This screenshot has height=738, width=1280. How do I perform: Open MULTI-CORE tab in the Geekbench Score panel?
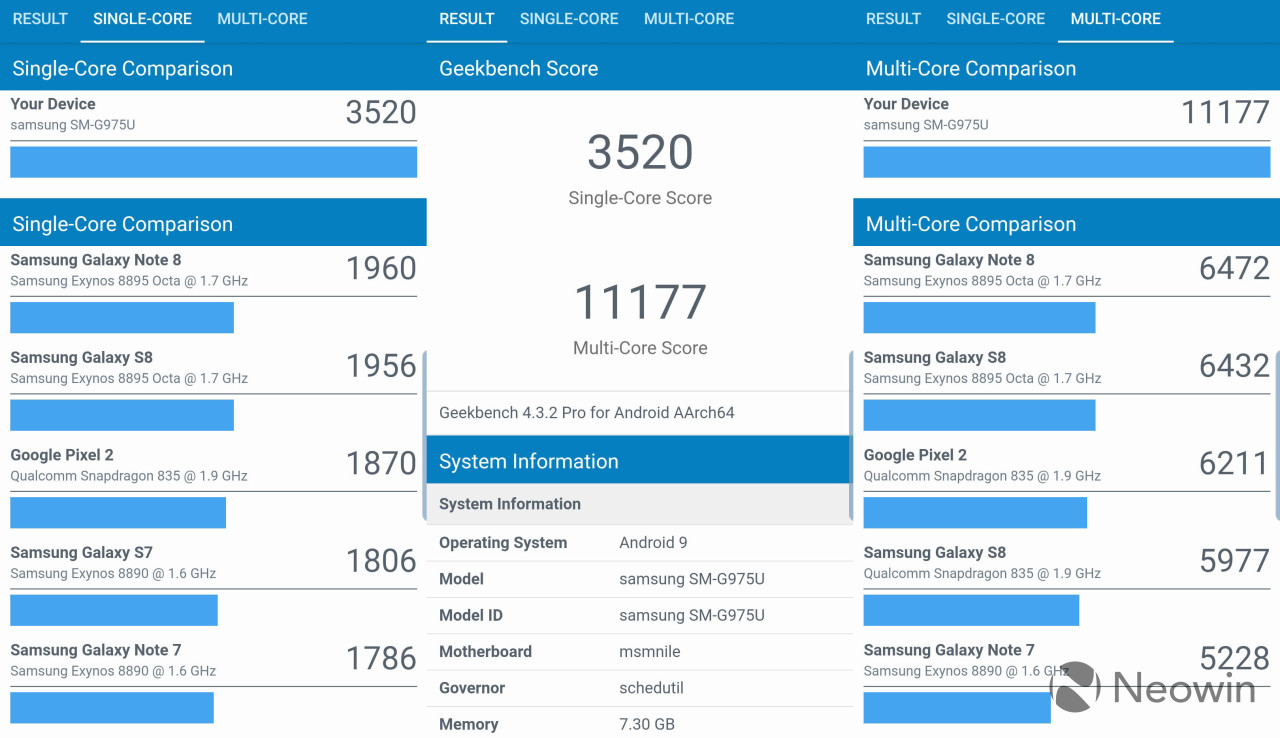point(689,19)
